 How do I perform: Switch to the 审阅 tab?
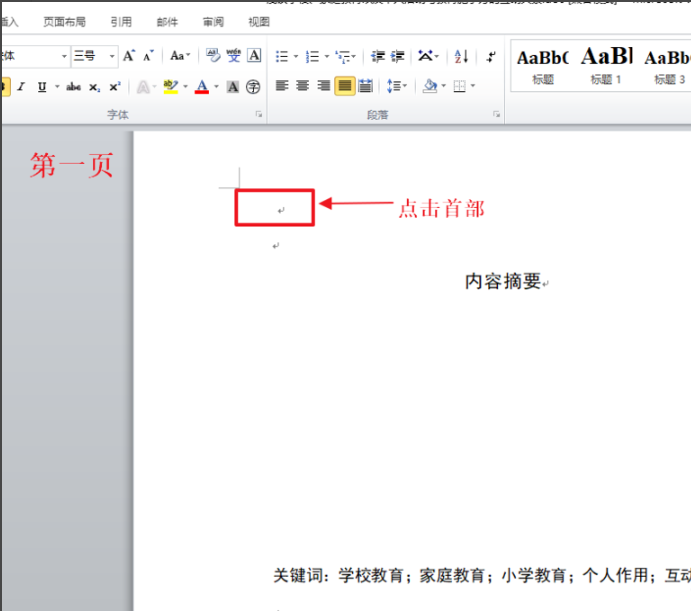pyautogui.click(x=213, y=22)
